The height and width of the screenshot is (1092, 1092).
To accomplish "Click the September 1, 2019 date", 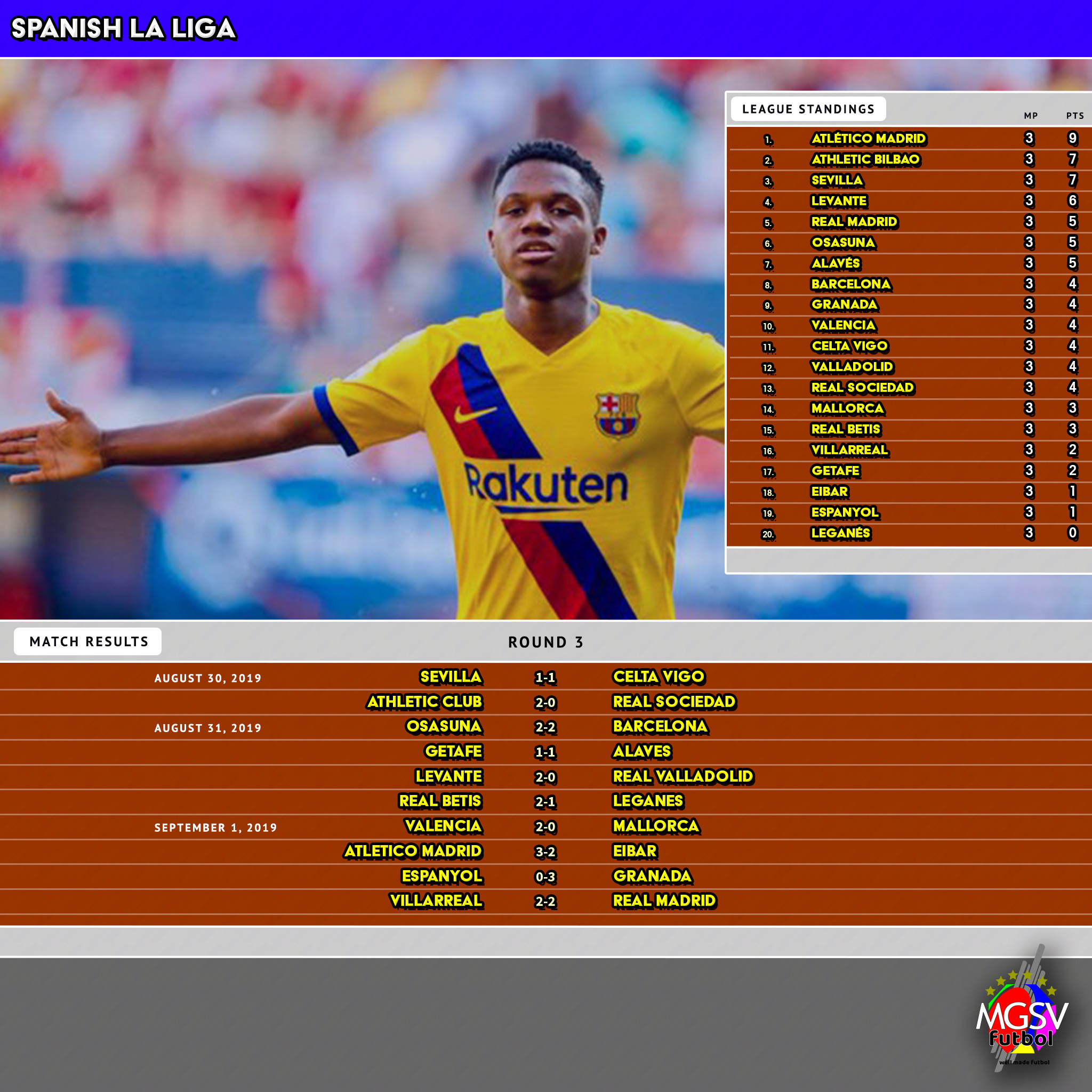I will [216, 828].
